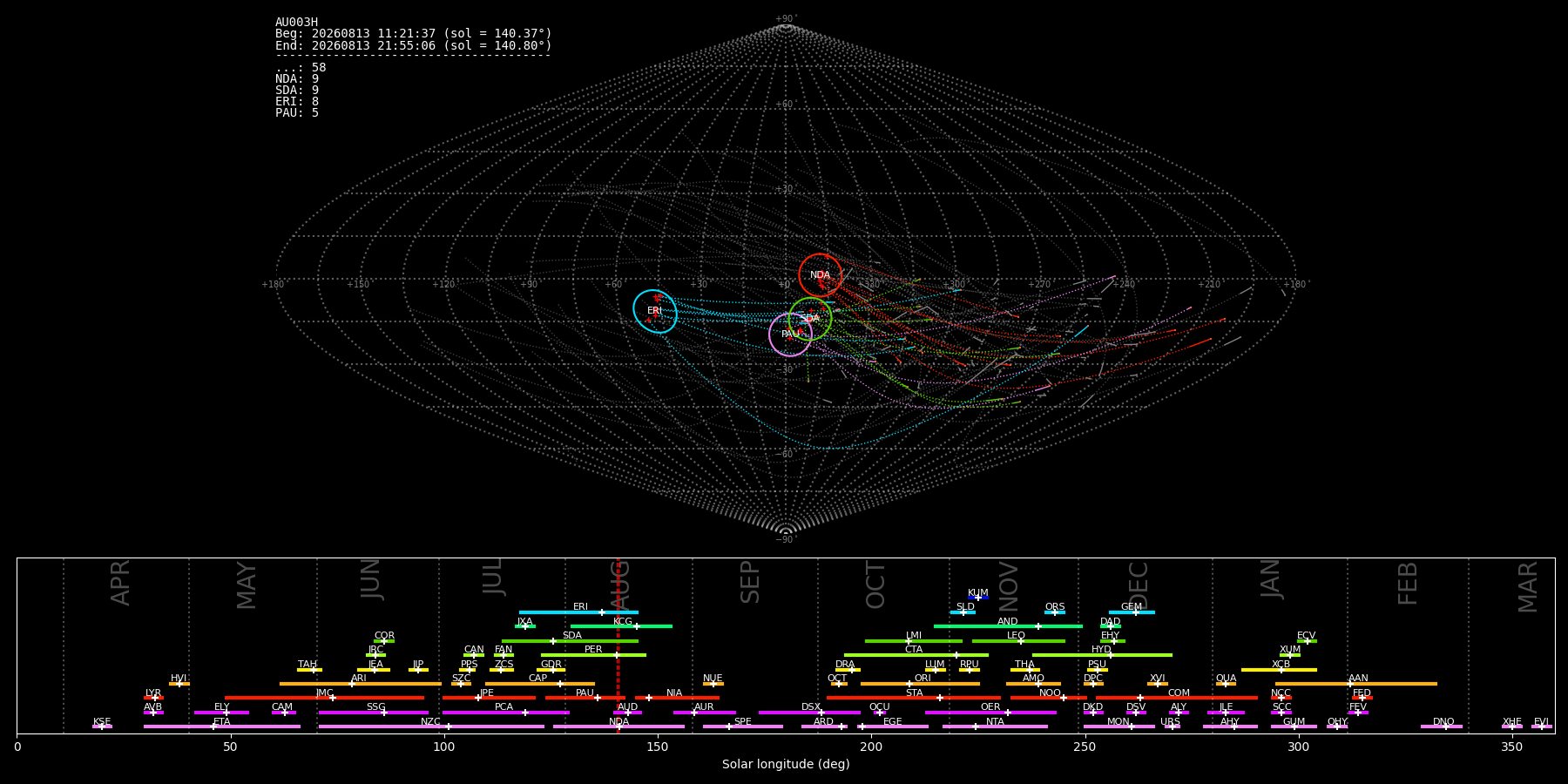Click the violet PAU radiant circle
The width and height of the screenshot is (1568, 784).
pyautogui.click(x=790, y=335)
